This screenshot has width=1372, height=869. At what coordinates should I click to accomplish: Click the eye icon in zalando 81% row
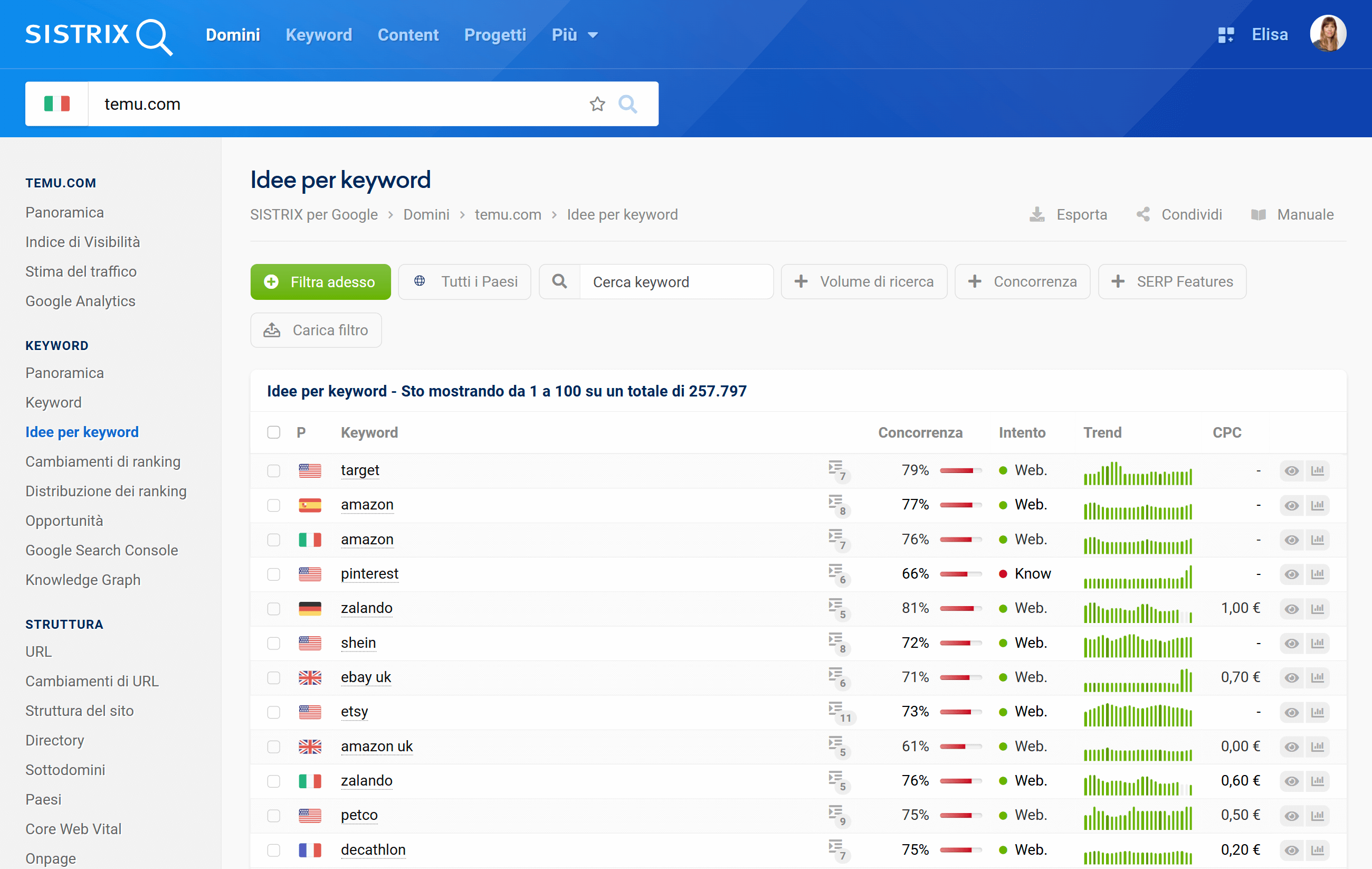tap(1292, 609)
